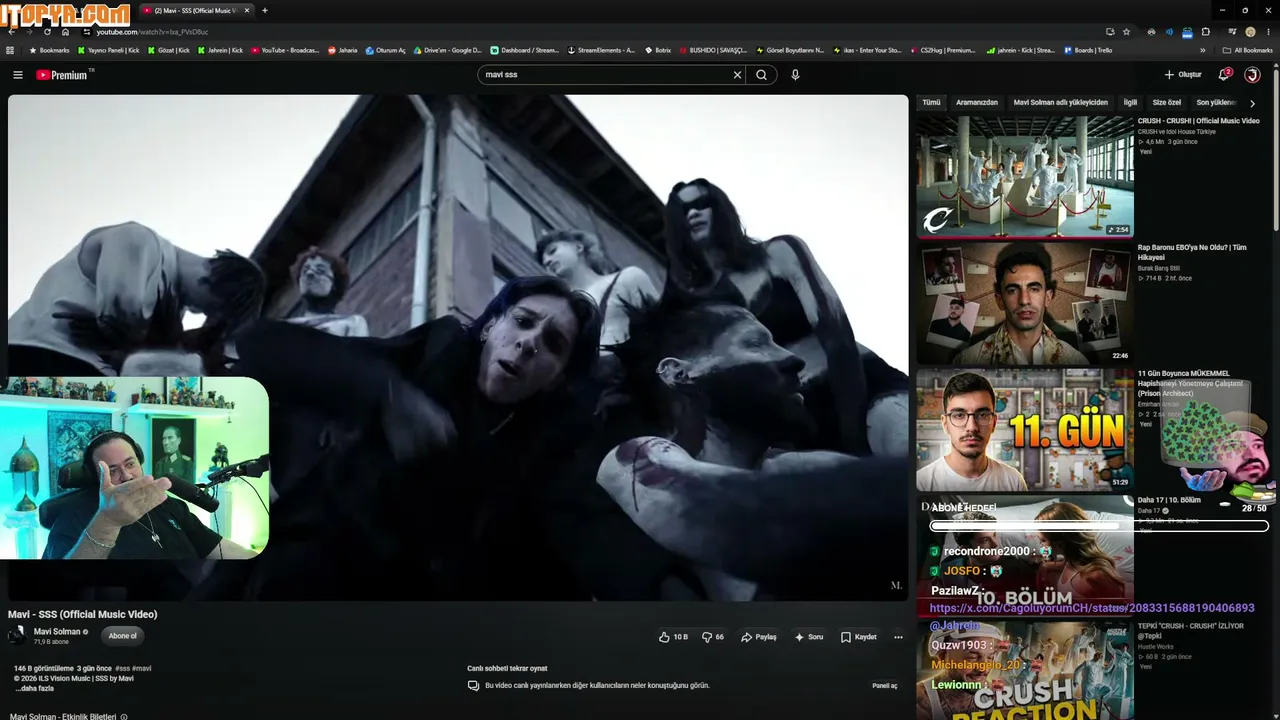Select the Tümü filter chip

931,103
